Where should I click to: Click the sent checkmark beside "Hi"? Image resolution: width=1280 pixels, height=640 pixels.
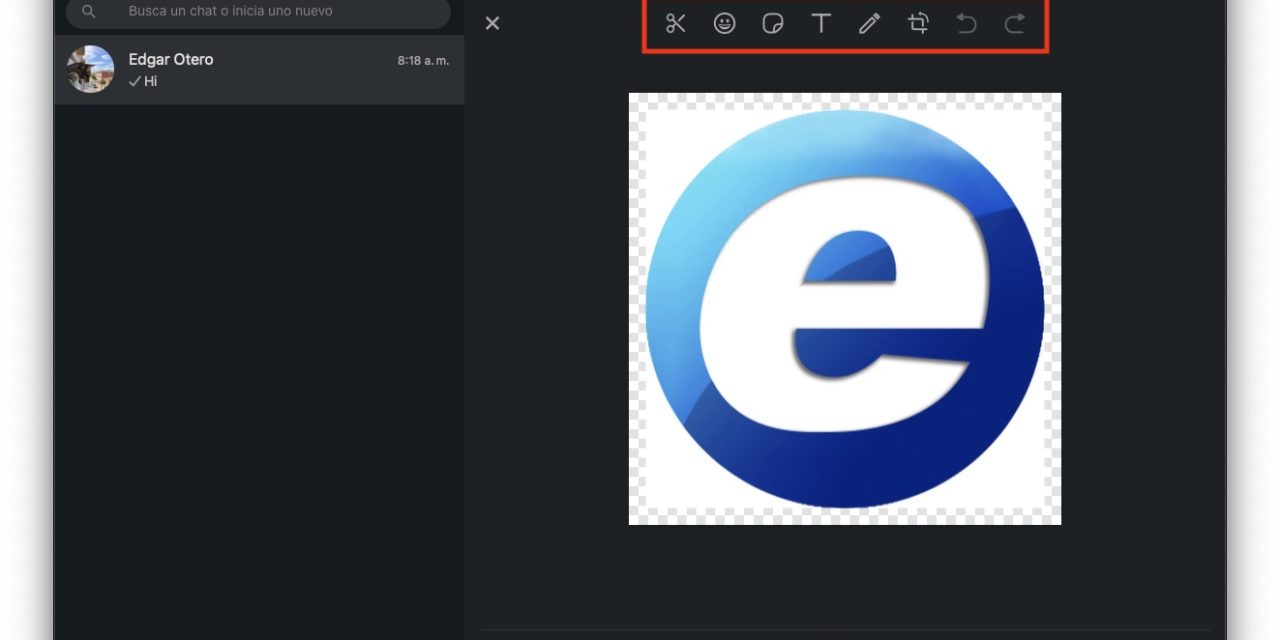pyautogui.click(x=134, y=82)
